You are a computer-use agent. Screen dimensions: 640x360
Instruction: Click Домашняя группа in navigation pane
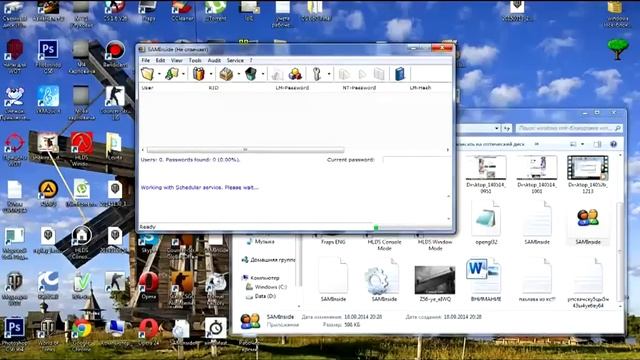(272, 260)
